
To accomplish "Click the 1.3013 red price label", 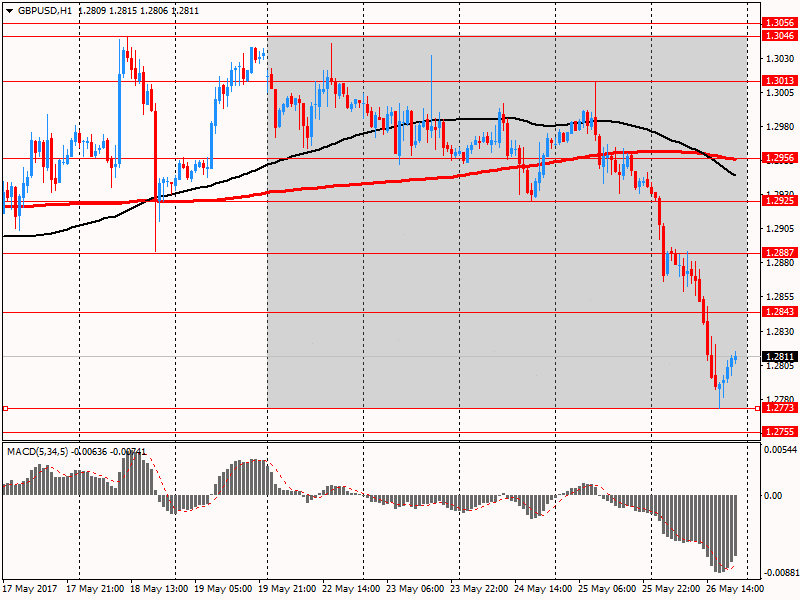I will [780, 81].
